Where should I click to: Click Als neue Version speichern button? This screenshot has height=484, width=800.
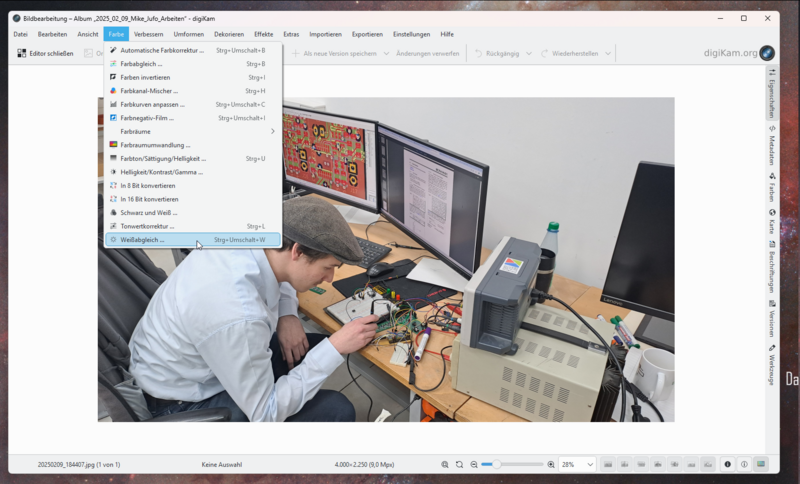335,53
